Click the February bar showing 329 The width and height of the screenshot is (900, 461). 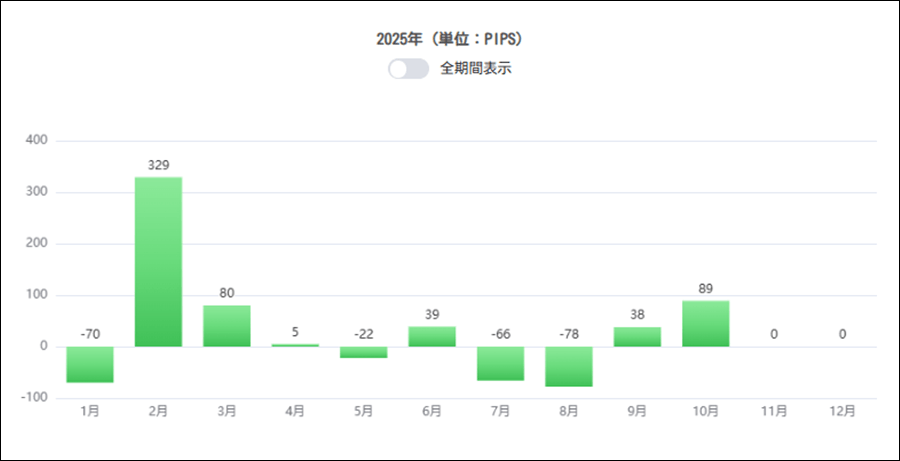point(158,262)
